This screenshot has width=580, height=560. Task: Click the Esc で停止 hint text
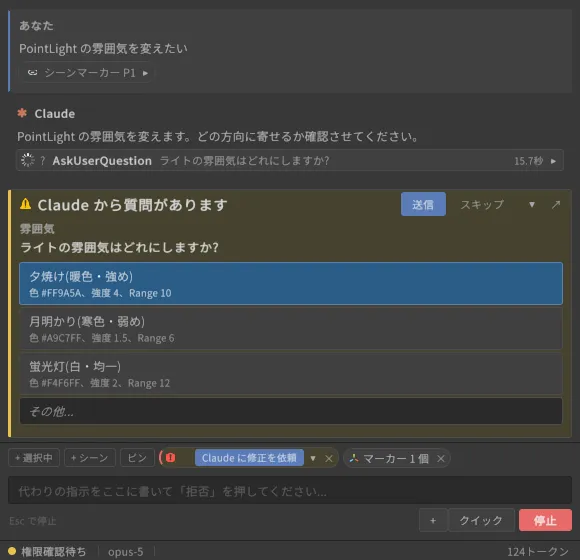point(33,521)
